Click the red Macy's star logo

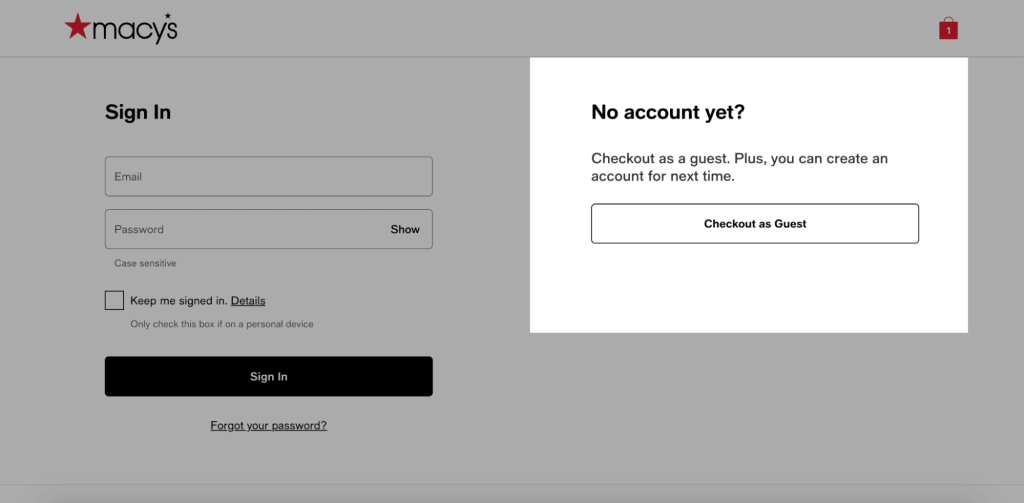point(77,27)
